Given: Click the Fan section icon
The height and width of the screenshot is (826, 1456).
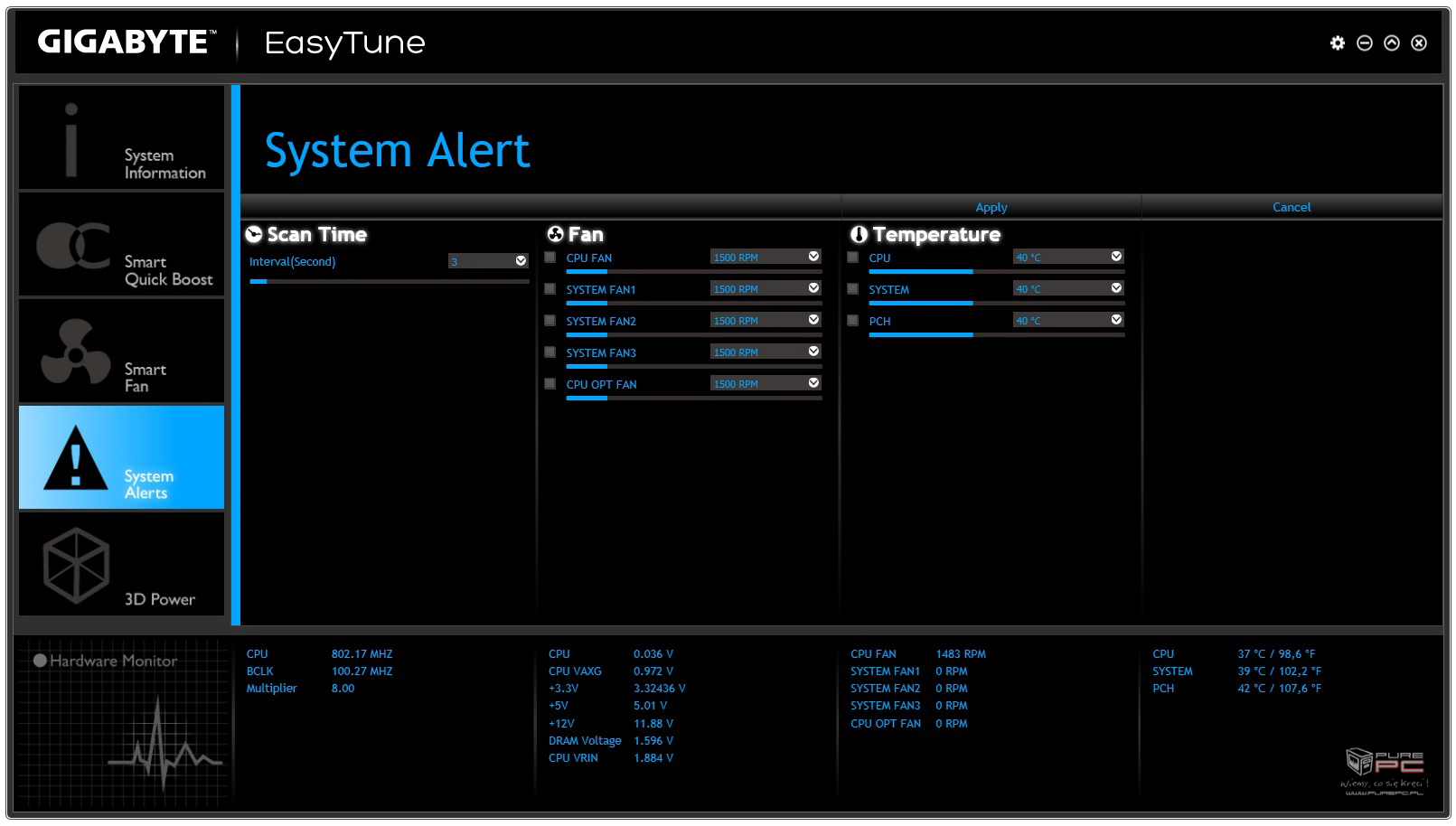Looking at the screenshot, I should (x=556, y=234).
